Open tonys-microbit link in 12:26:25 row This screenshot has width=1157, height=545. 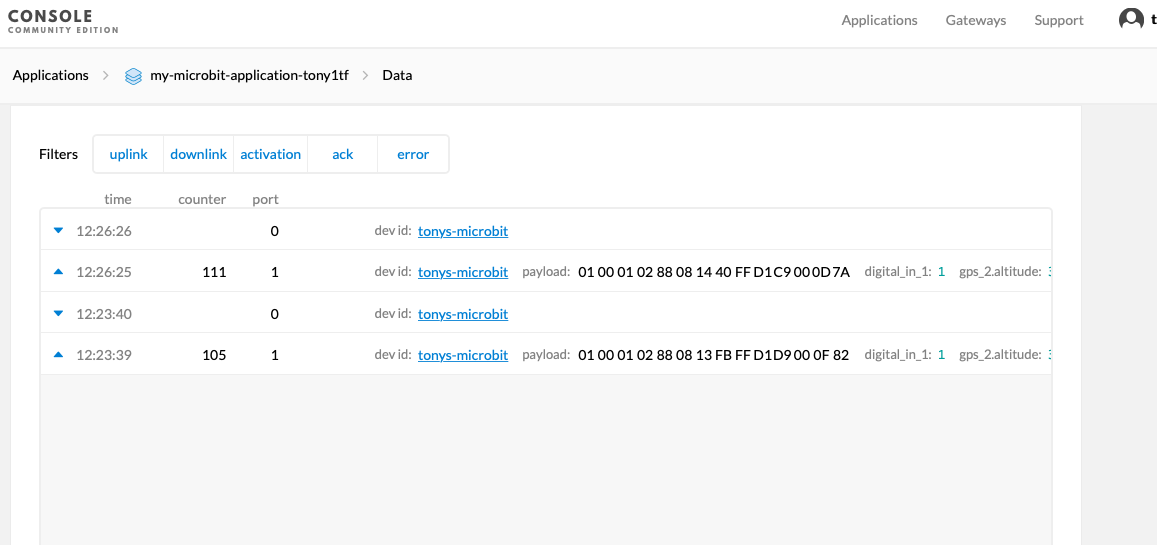[x=463, y=272]
